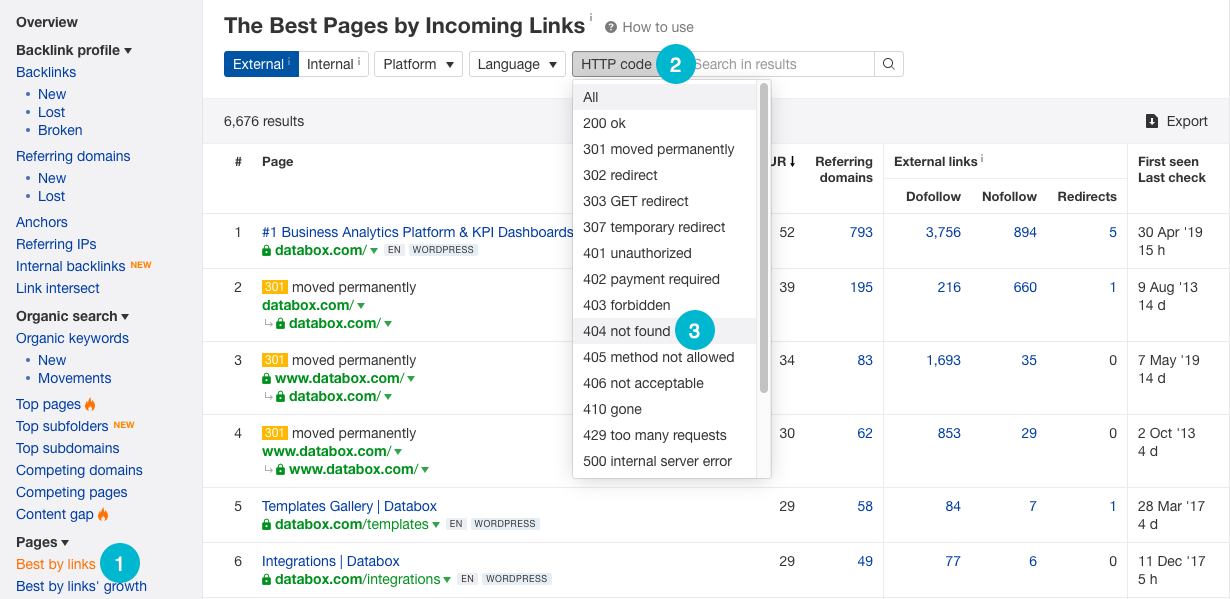Image resolution: width=1230 pixels, height=599 pixels.
Task: Click the info icon beside External links header
Action: coord(982,159)
